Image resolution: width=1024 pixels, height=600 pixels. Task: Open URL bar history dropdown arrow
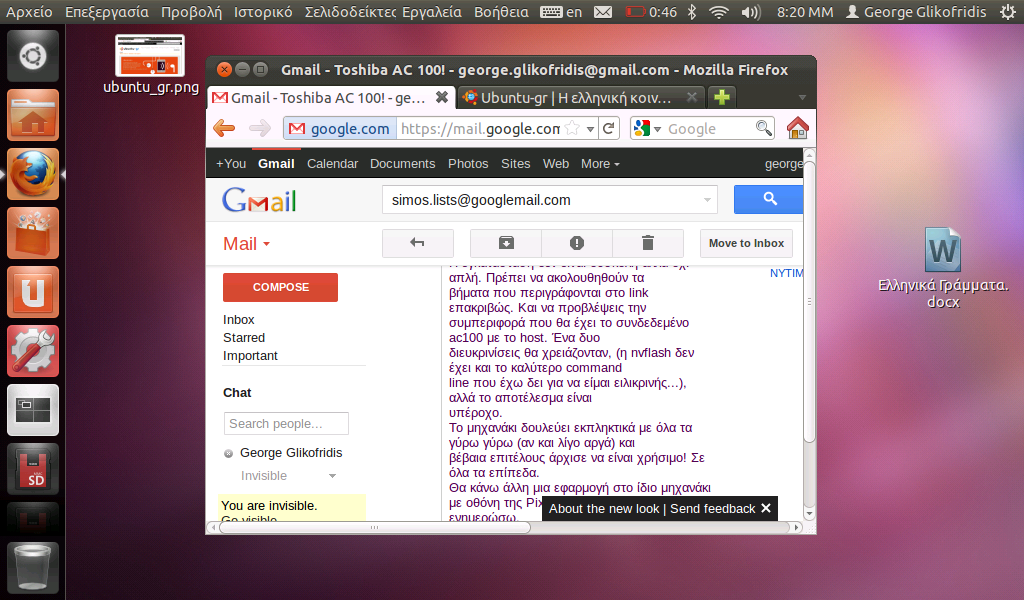[x=590, y=129]
